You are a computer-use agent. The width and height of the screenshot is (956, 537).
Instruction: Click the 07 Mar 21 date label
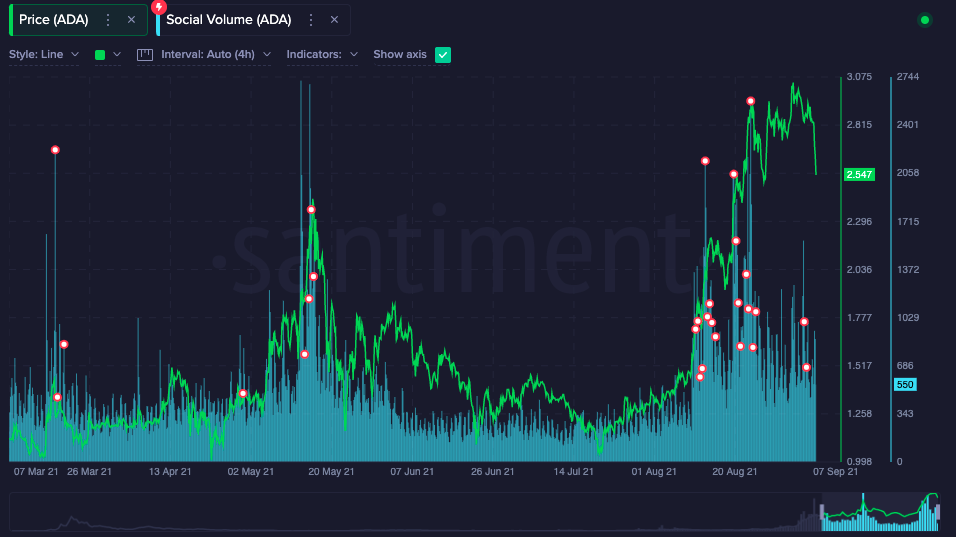click(36, 471)
